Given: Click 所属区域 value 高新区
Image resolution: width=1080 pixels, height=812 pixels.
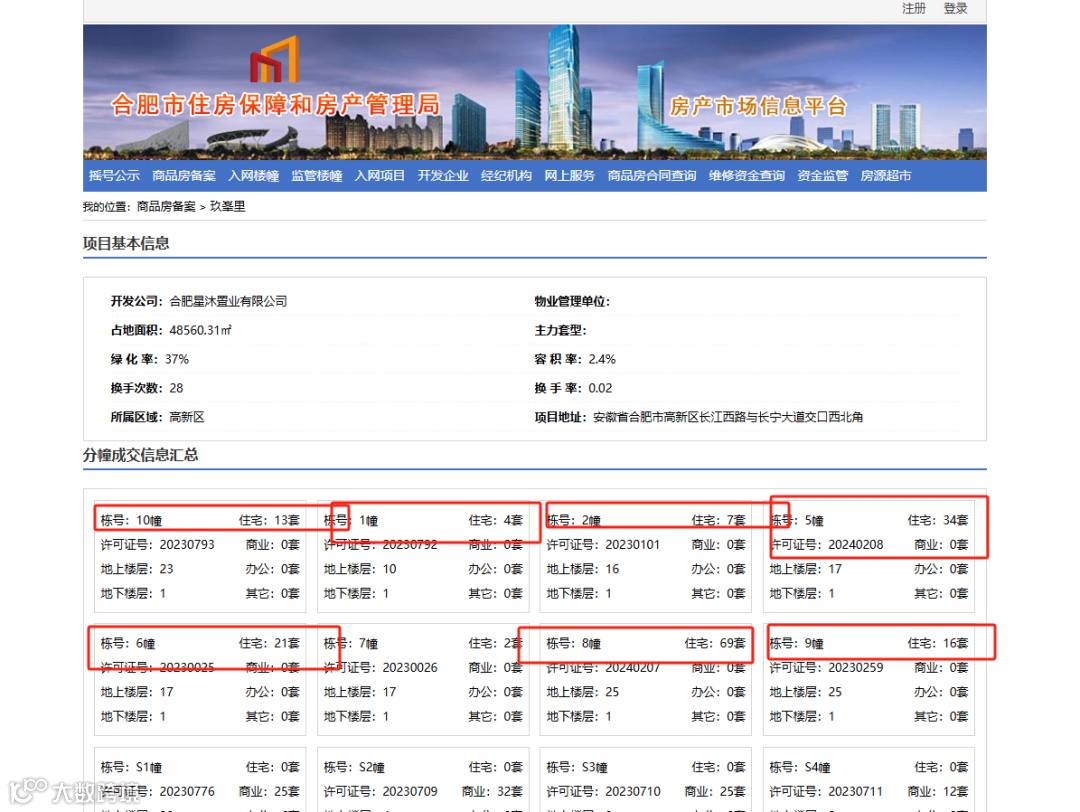Looking at the screenshot, I should [x=187, y=417].
